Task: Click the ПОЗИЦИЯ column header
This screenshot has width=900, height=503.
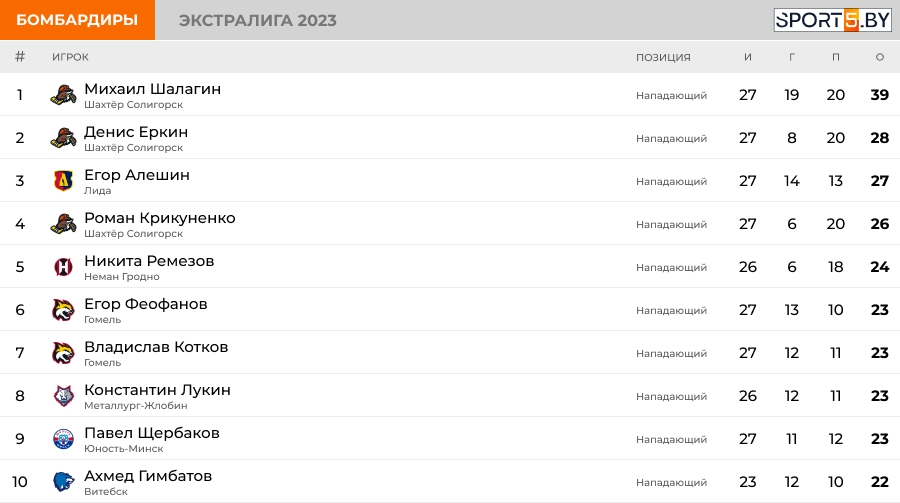Action: pos(663,57)
